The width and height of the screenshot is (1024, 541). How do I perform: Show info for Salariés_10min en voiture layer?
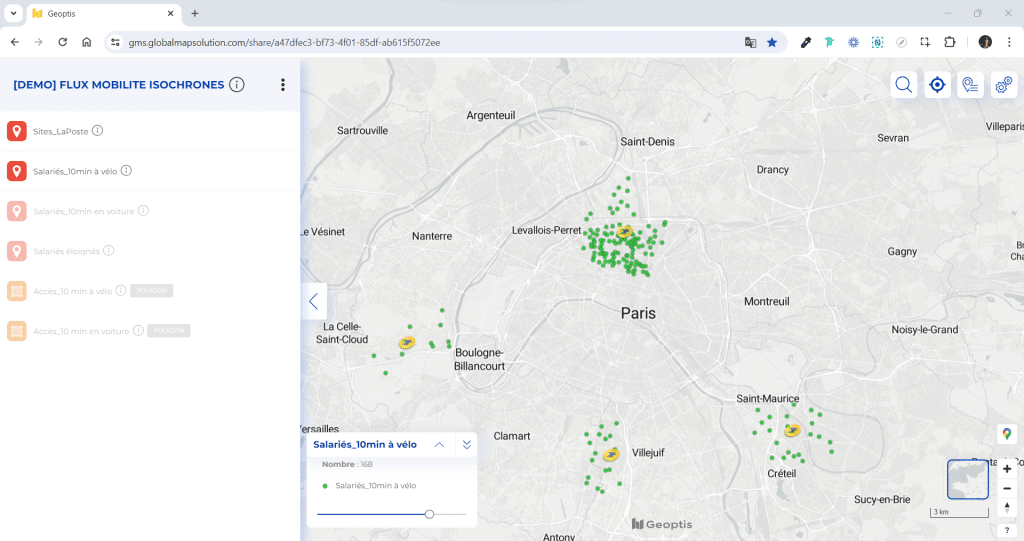point(143,210)
